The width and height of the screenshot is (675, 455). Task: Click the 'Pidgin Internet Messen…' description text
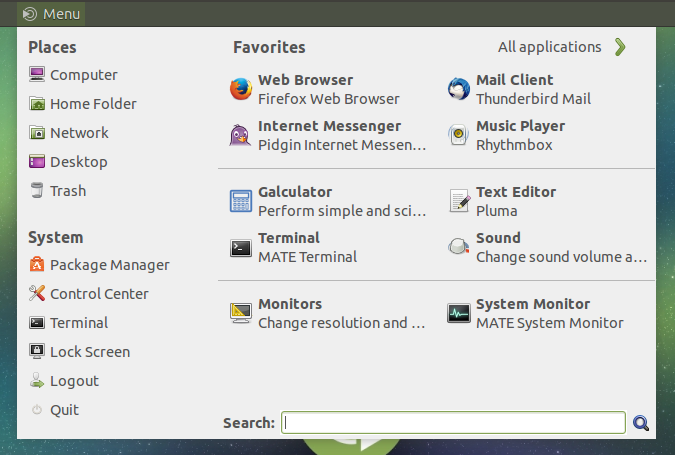point(342,145)
